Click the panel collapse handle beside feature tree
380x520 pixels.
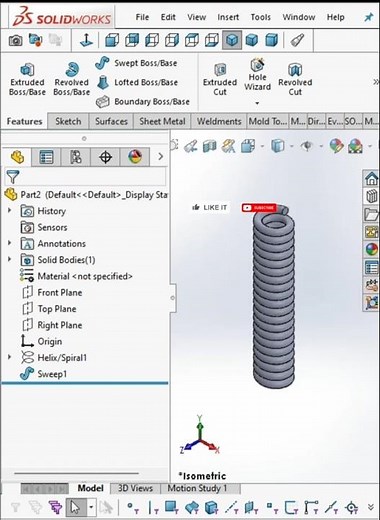(173, 298)
